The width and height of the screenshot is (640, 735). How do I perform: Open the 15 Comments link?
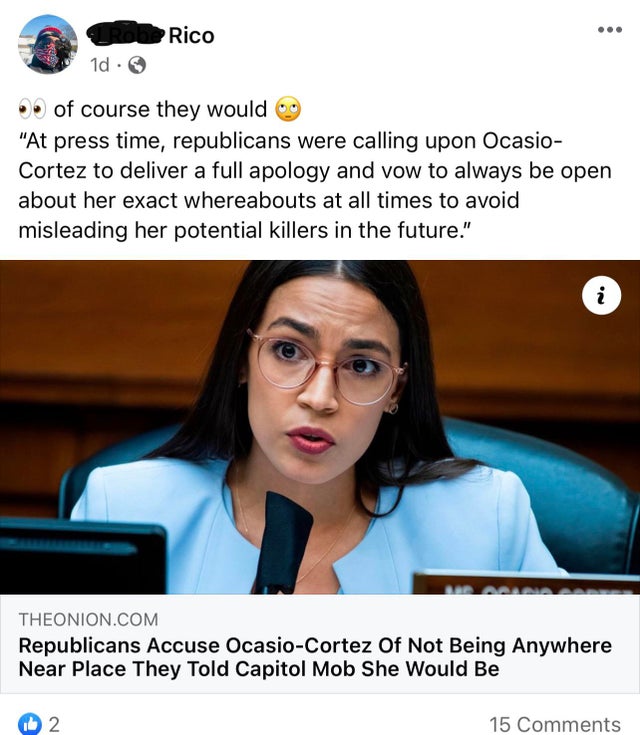(555, 724)
